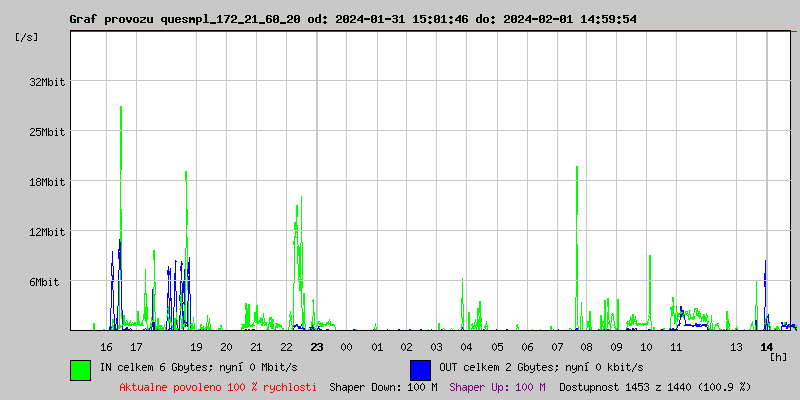Select the 6Mbit y-axis label
Viewport: 800px width, 400px height.
pyautogui.click(x=44, y=282)
